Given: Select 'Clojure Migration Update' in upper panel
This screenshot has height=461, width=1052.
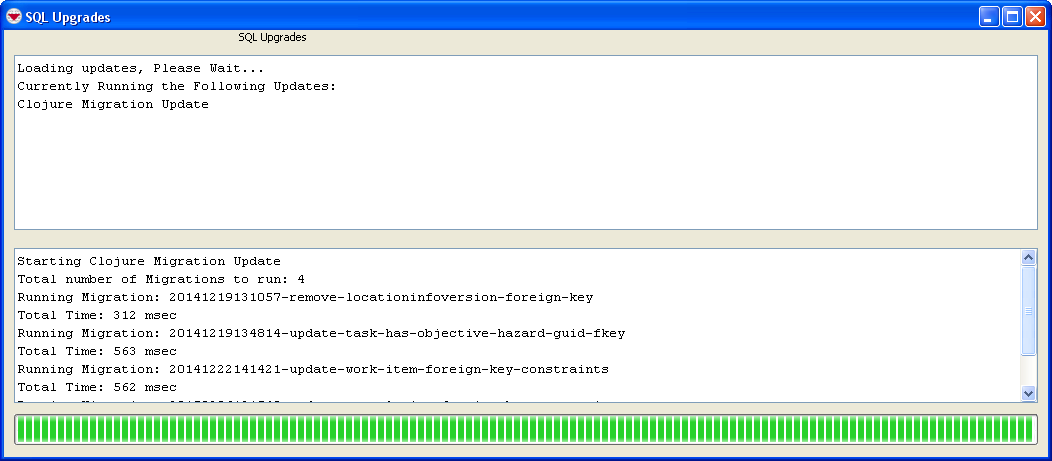Looking at the screenshot, I should pos(113,104).
